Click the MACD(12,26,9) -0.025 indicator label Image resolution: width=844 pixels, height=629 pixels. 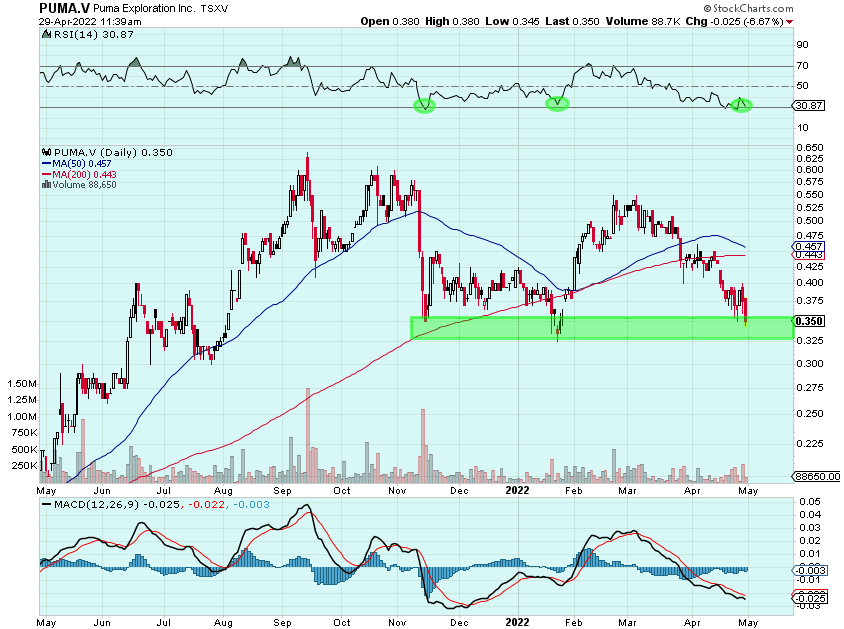tap(117, 505)
